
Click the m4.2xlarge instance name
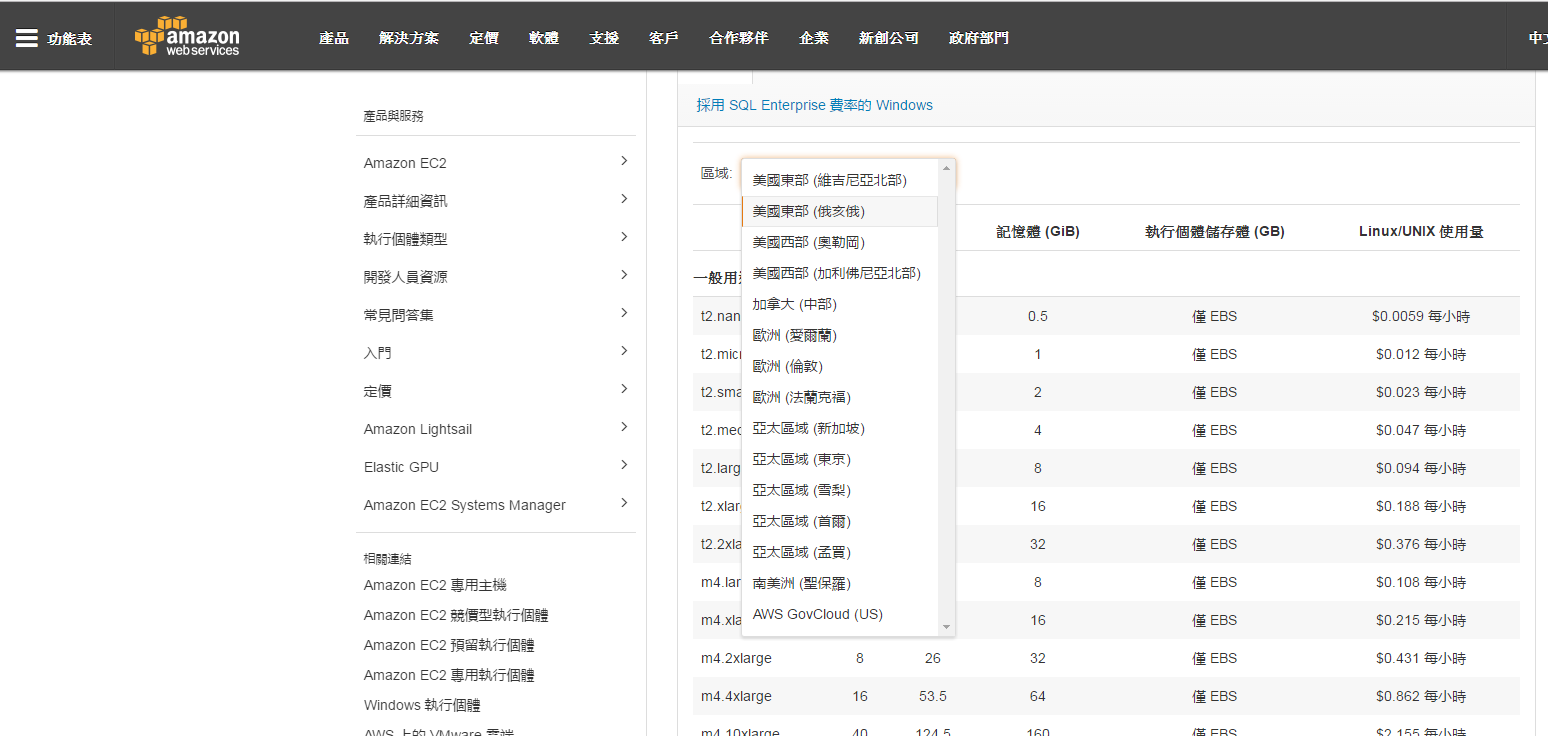[x=736, y=658]
